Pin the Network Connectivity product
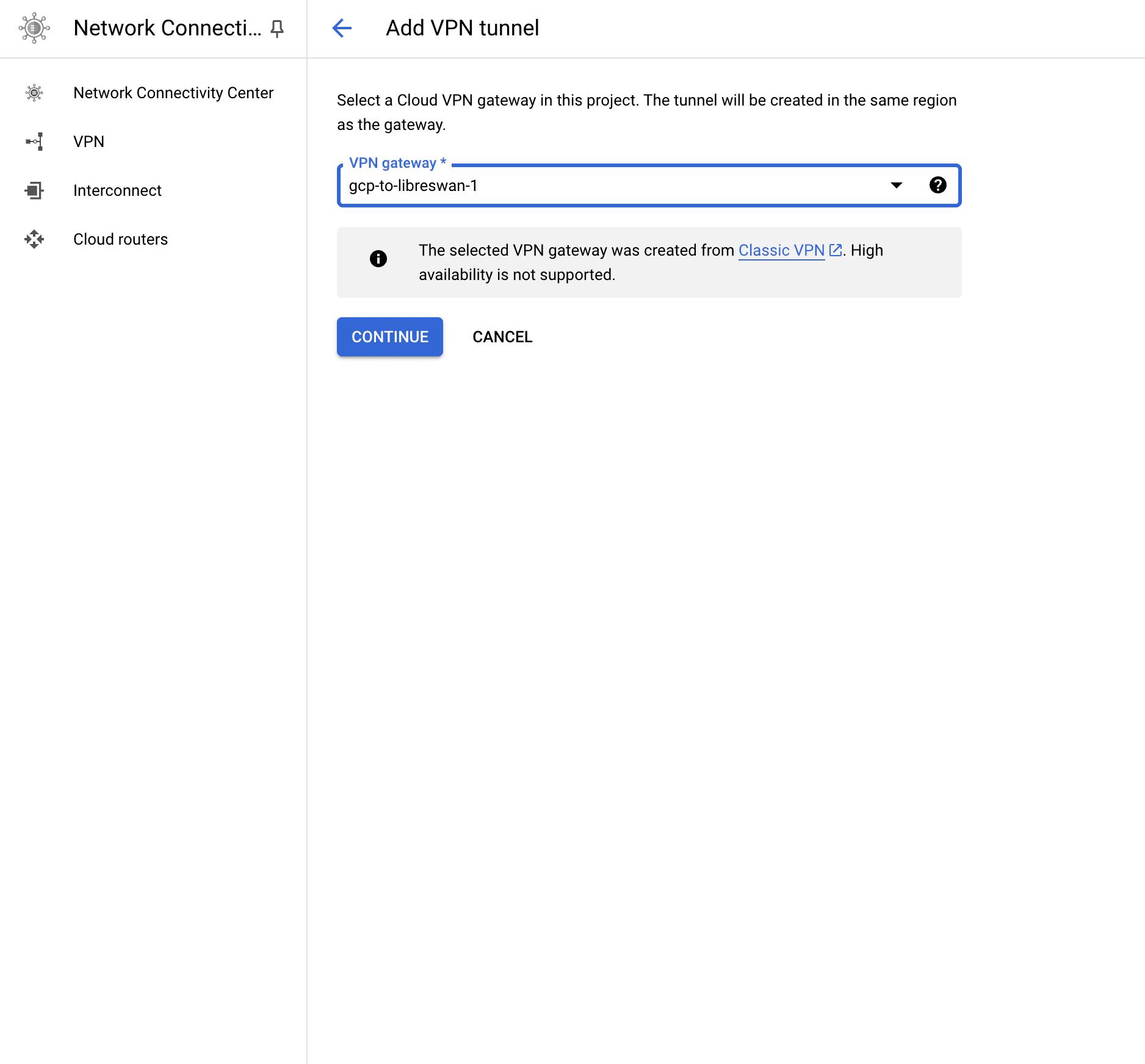This screenshot has width=1145, height=1064. point(277,29)
